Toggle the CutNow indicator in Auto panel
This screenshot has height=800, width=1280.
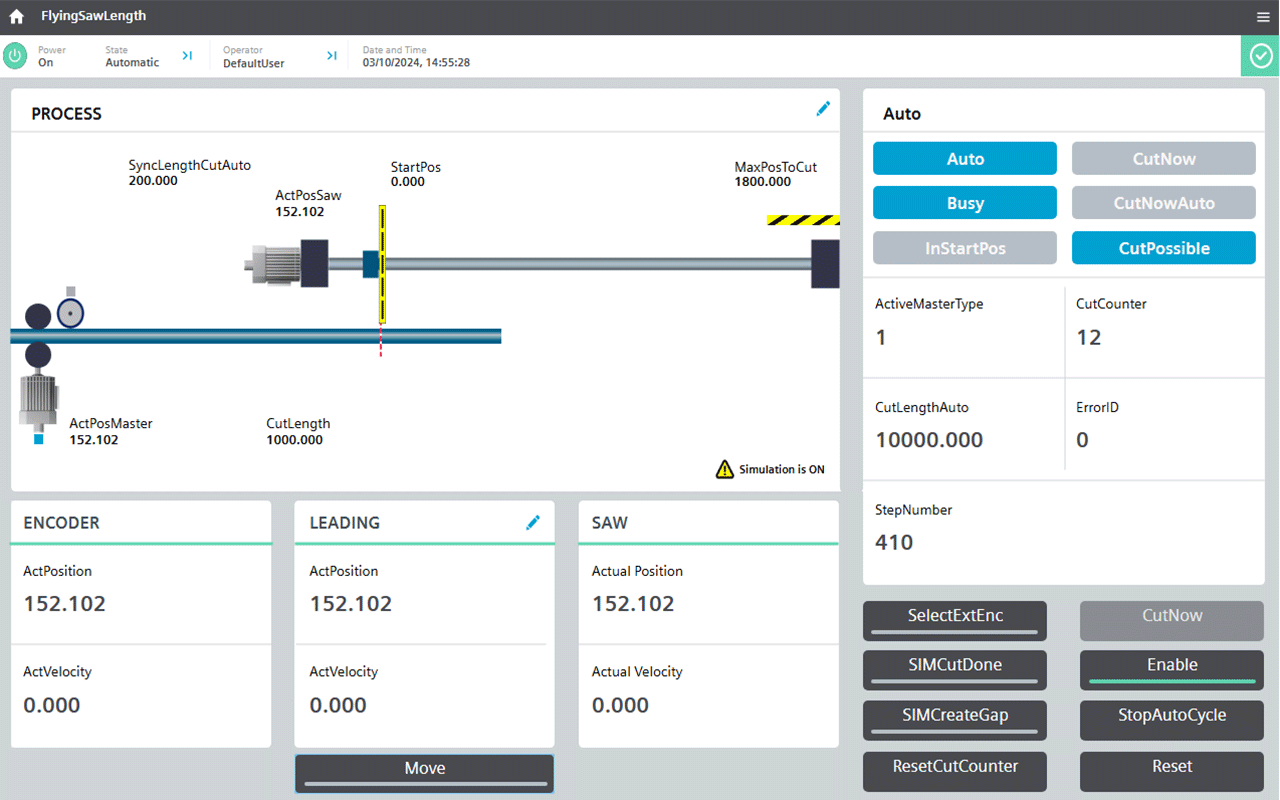click(x=1164, y=159)
